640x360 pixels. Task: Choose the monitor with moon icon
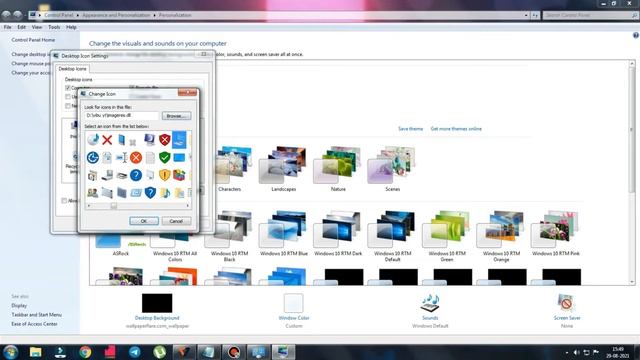(x=150, y=140)
